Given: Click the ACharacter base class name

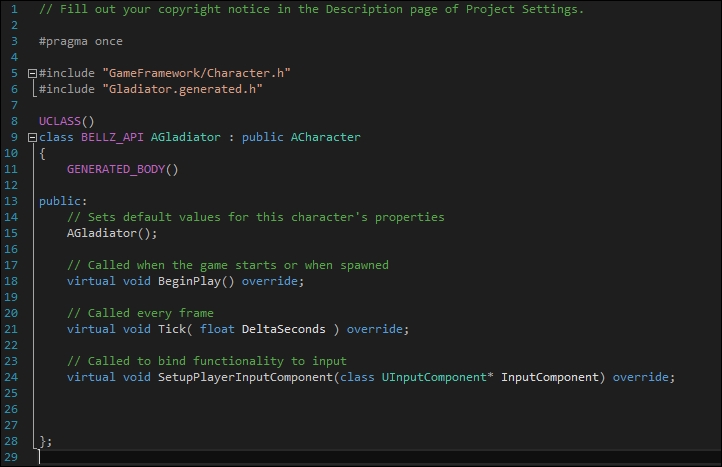Looking at the screenshot, I should (325, 137).
